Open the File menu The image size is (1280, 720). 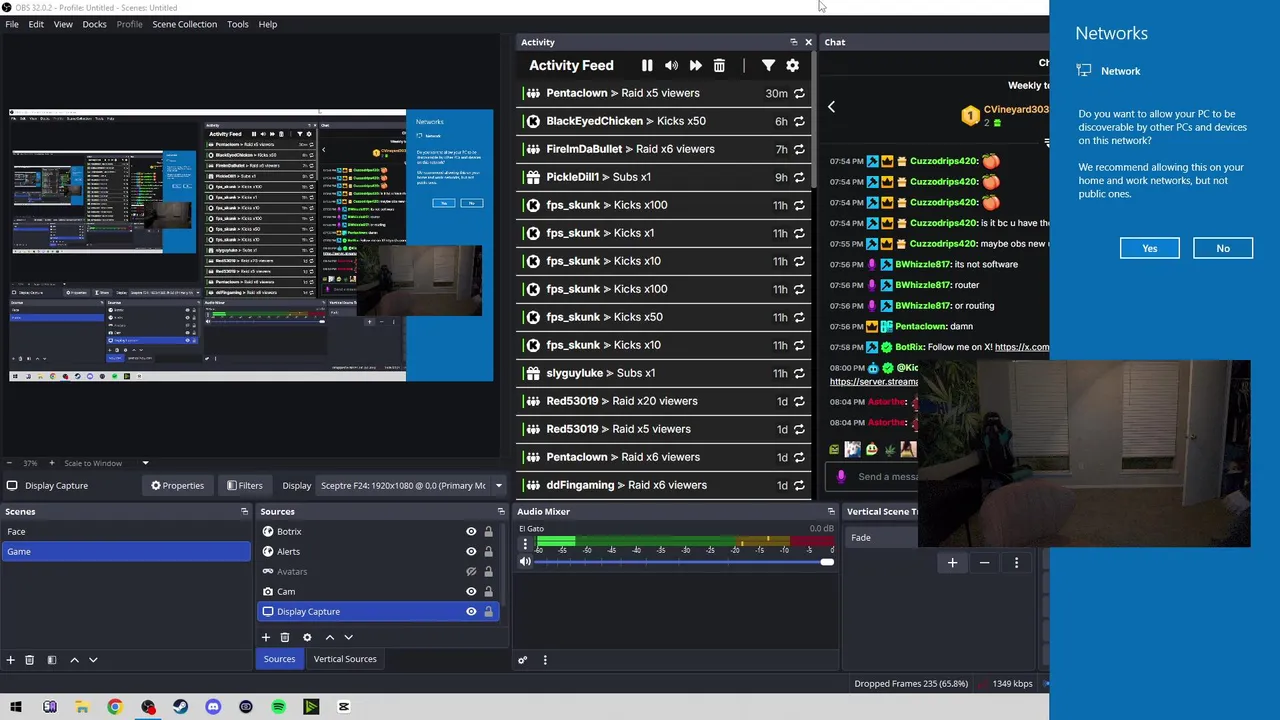12,24
